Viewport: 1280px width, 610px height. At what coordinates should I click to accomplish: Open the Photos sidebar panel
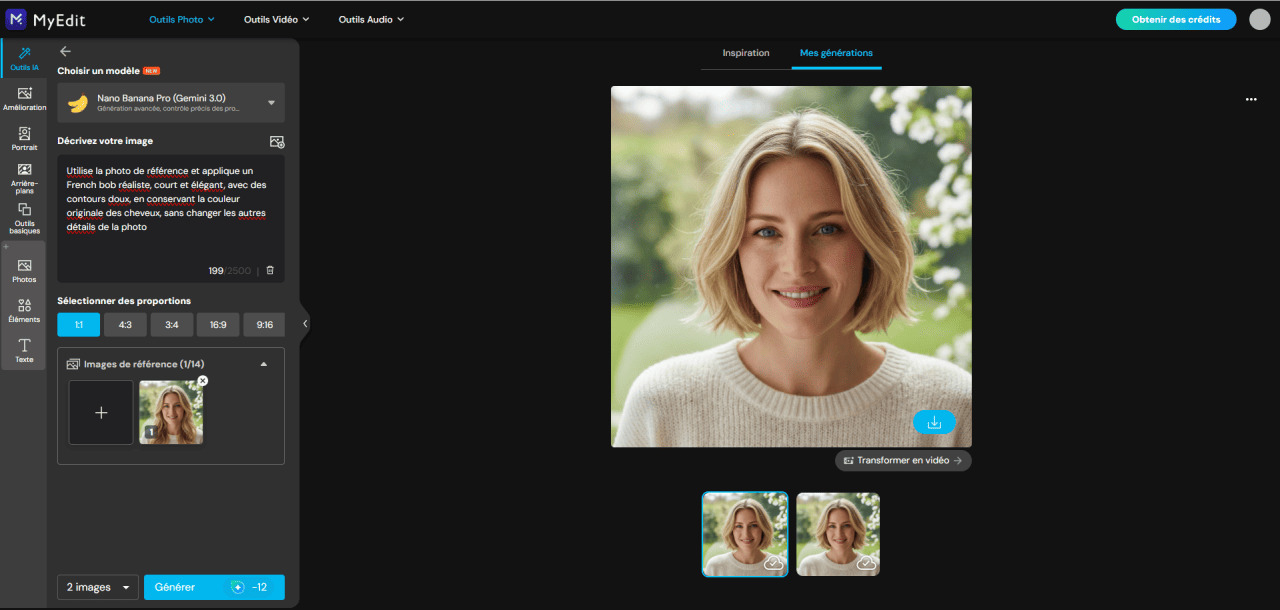click(24, 271)
